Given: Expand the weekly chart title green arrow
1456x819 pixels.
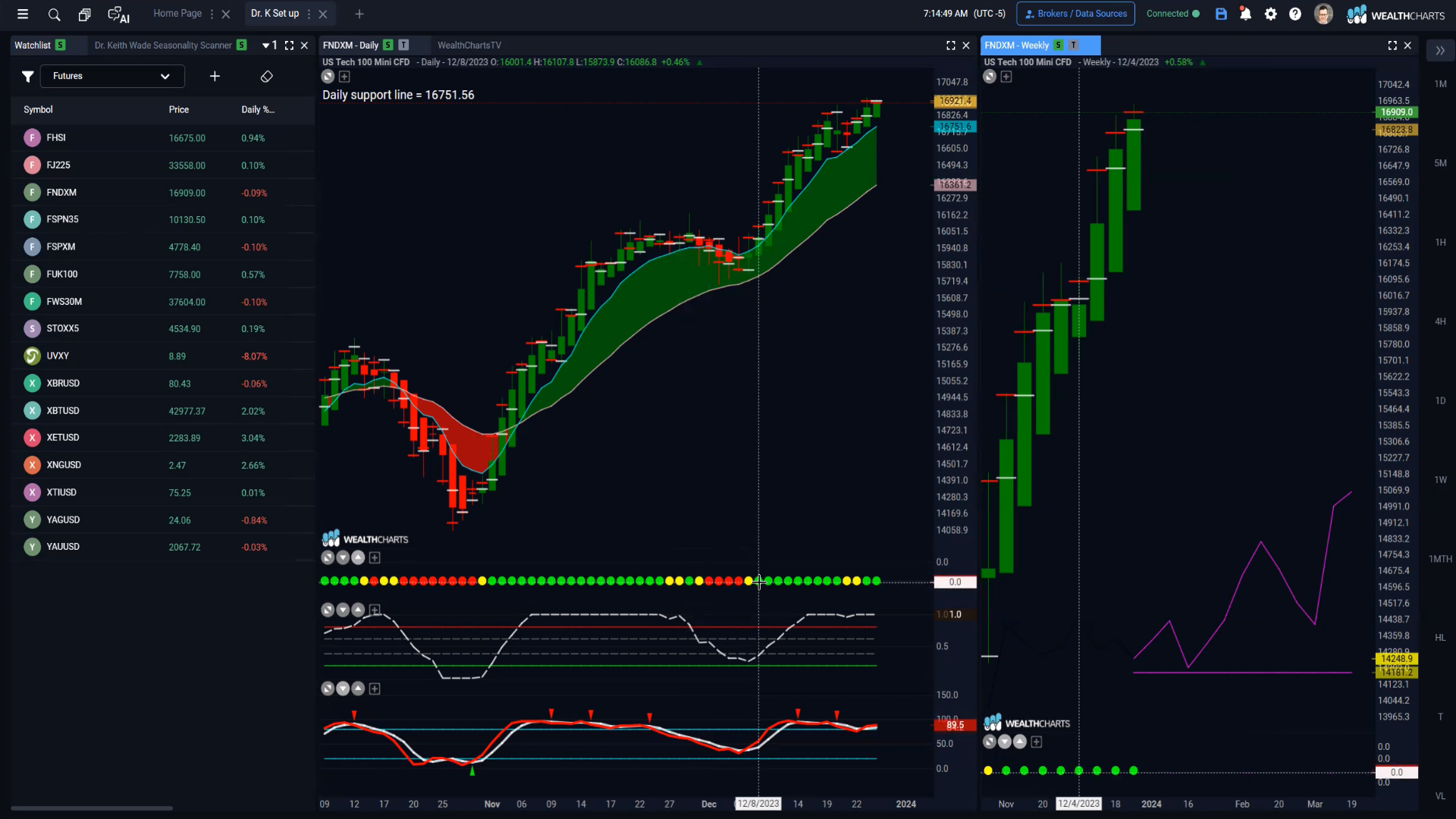Looking at the screenshot, I should pos(1203,63).
